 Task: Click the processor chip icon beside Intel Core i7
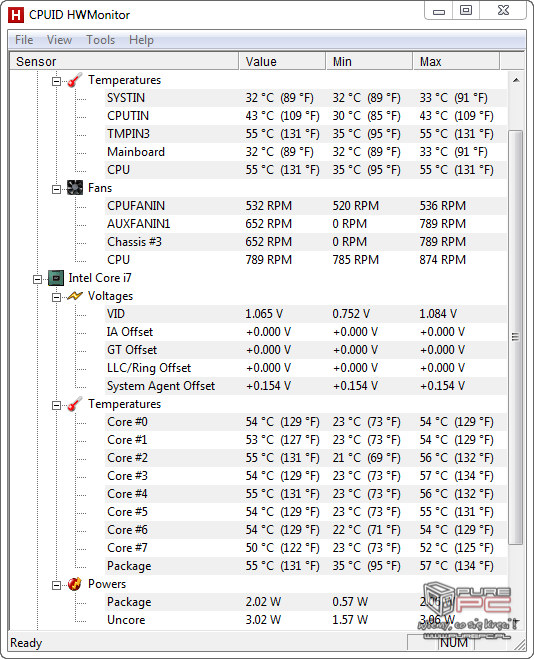coord(56,278)
